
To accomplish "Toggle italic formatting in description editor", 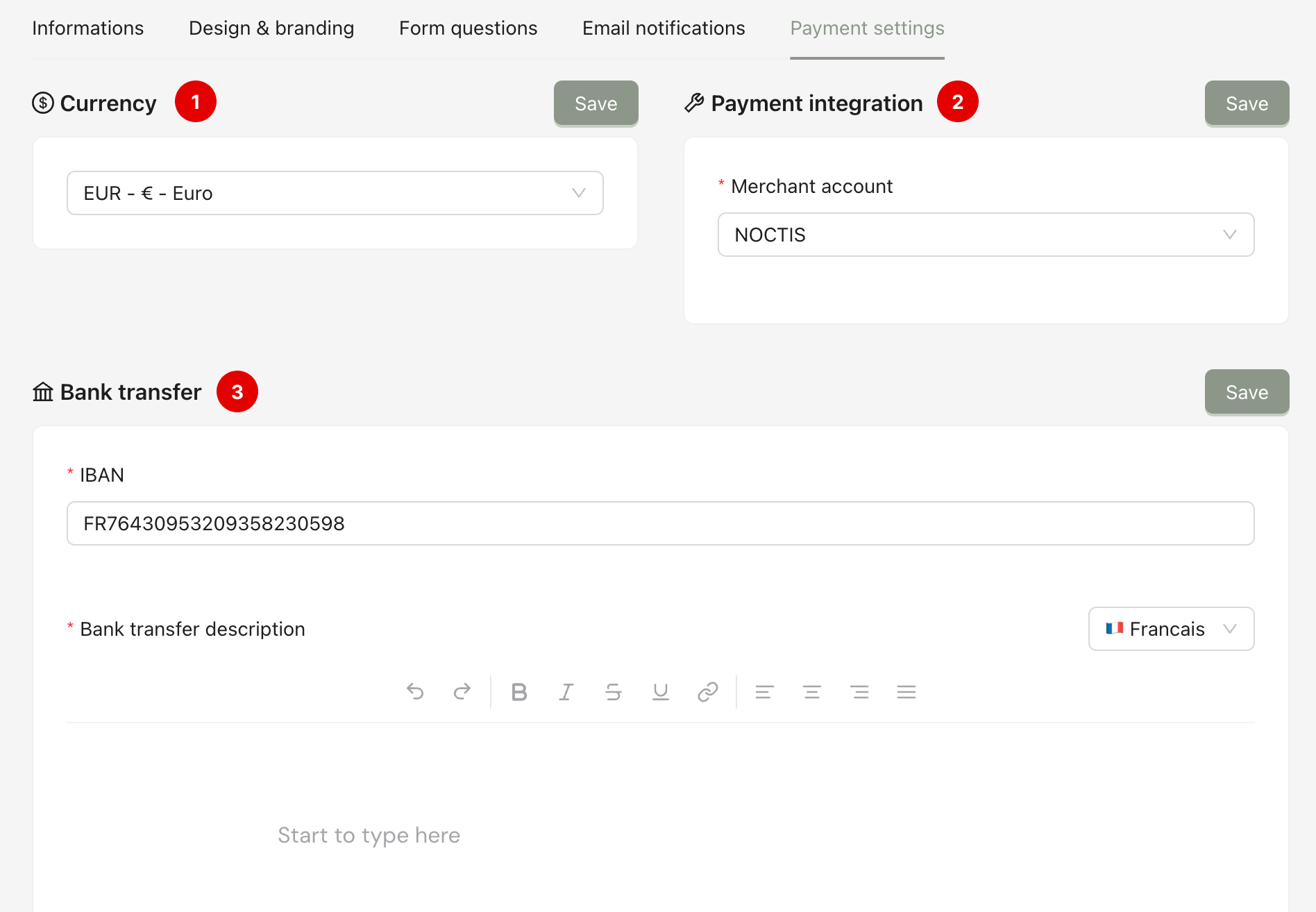I will [566, 692].
